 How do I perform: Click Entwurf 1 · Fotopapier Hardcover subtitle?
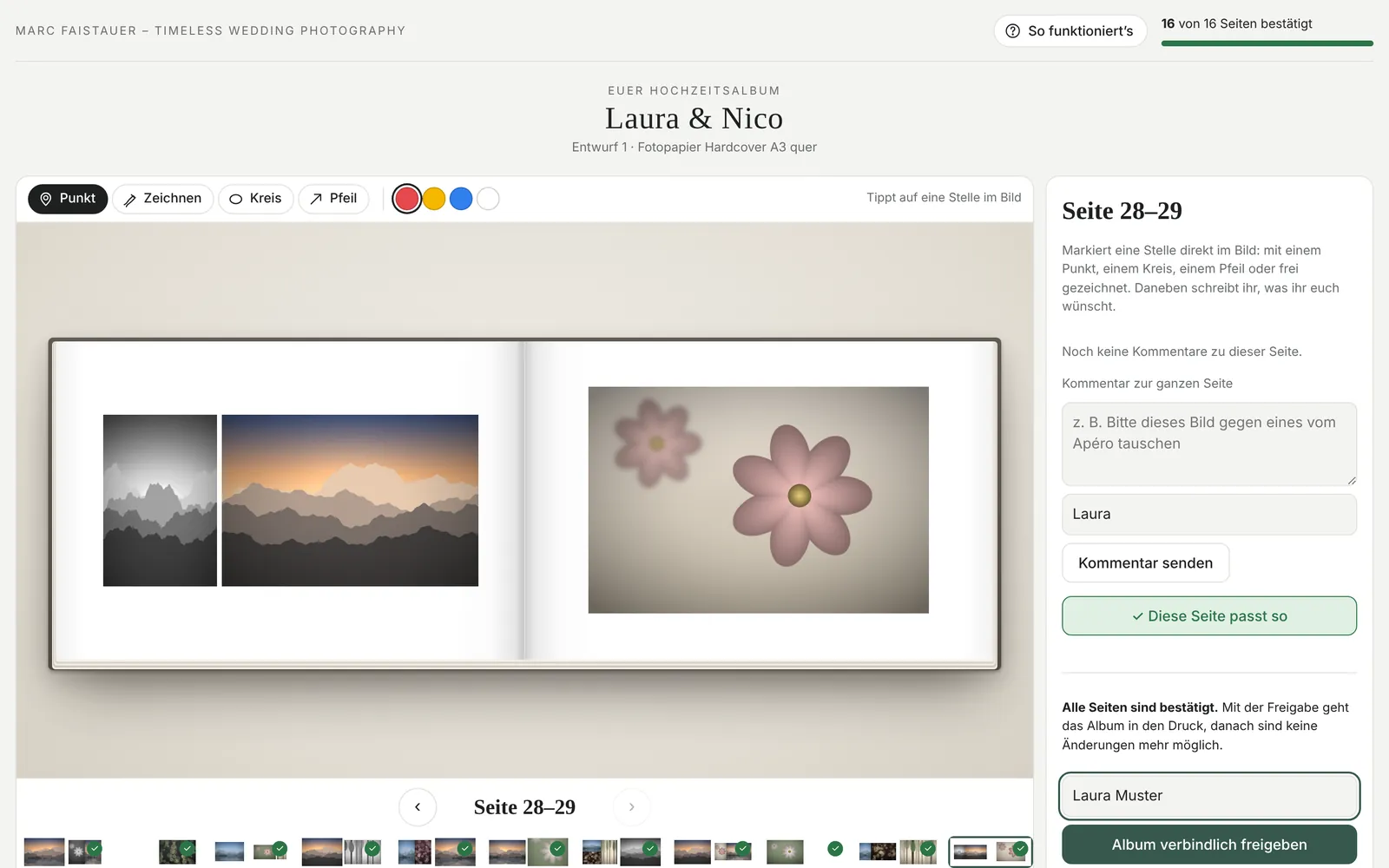694,147
